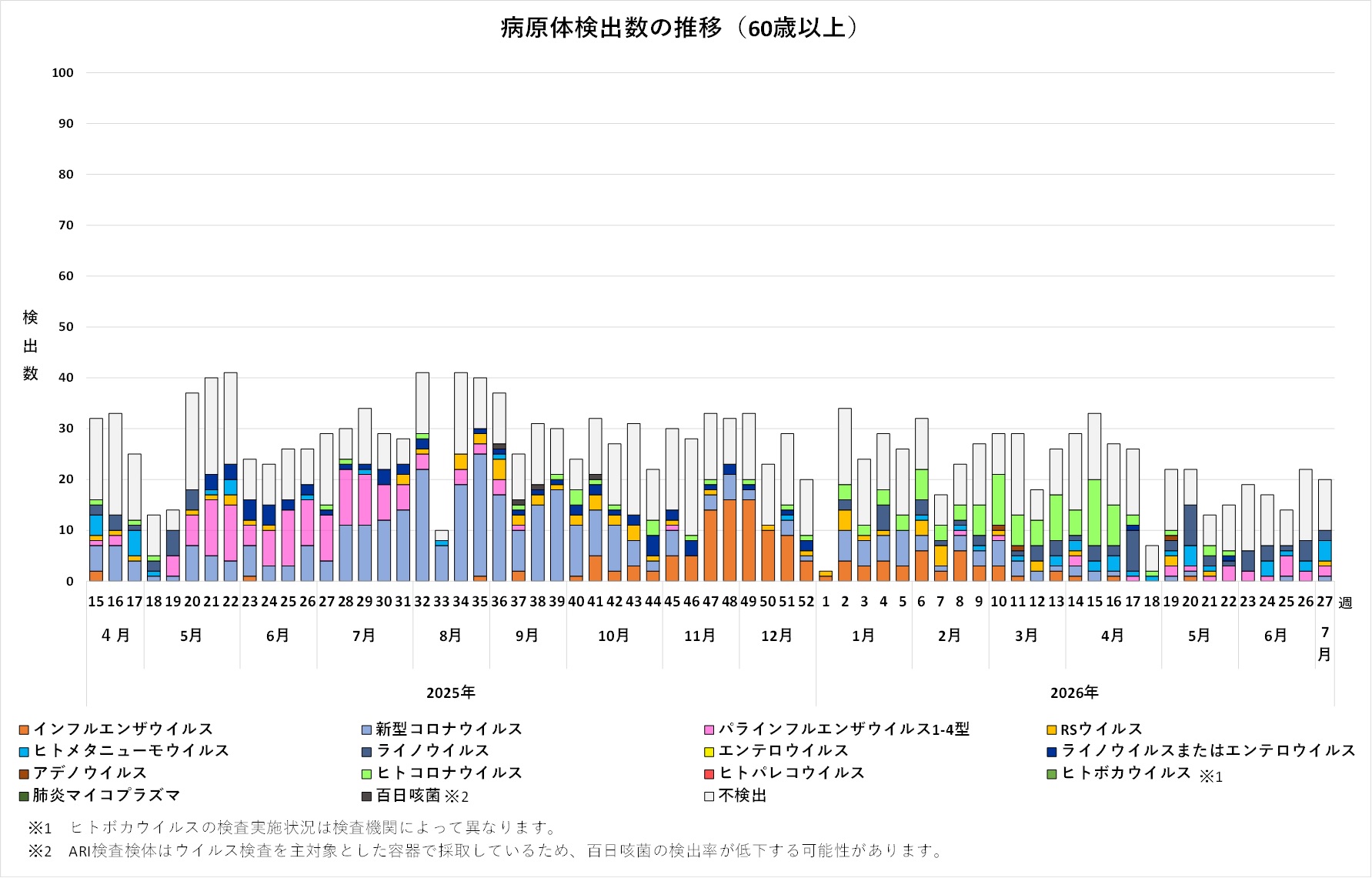
Task: Select the ヒトメタニューモウイルス legend text
Action: click(132, 750)
